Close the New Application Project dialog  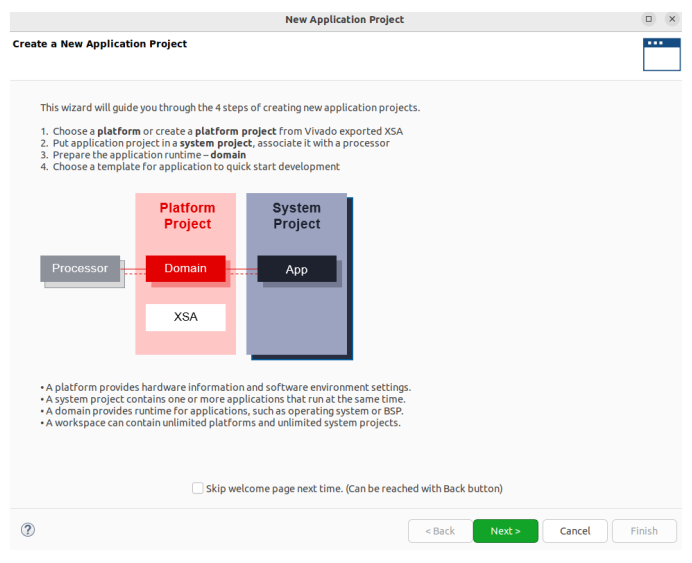672,19
